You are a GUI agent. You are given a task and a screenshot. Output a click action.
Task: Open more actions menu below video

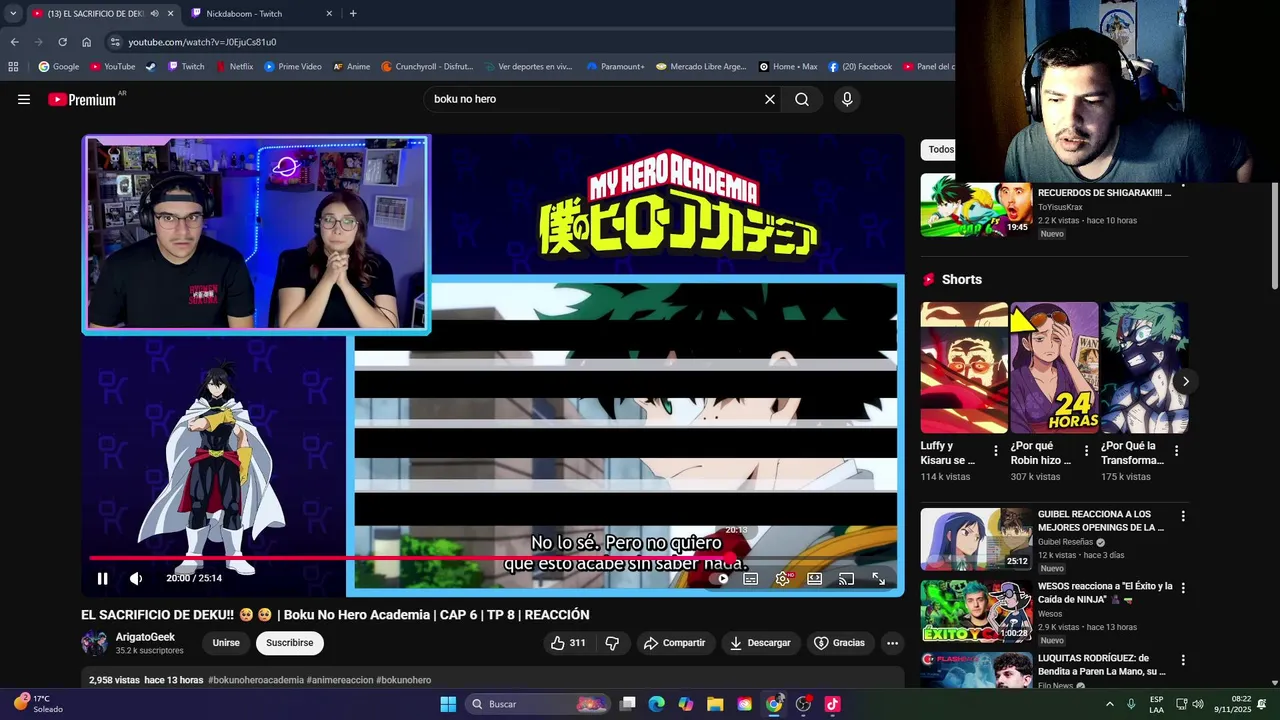(x=893, y=643)
